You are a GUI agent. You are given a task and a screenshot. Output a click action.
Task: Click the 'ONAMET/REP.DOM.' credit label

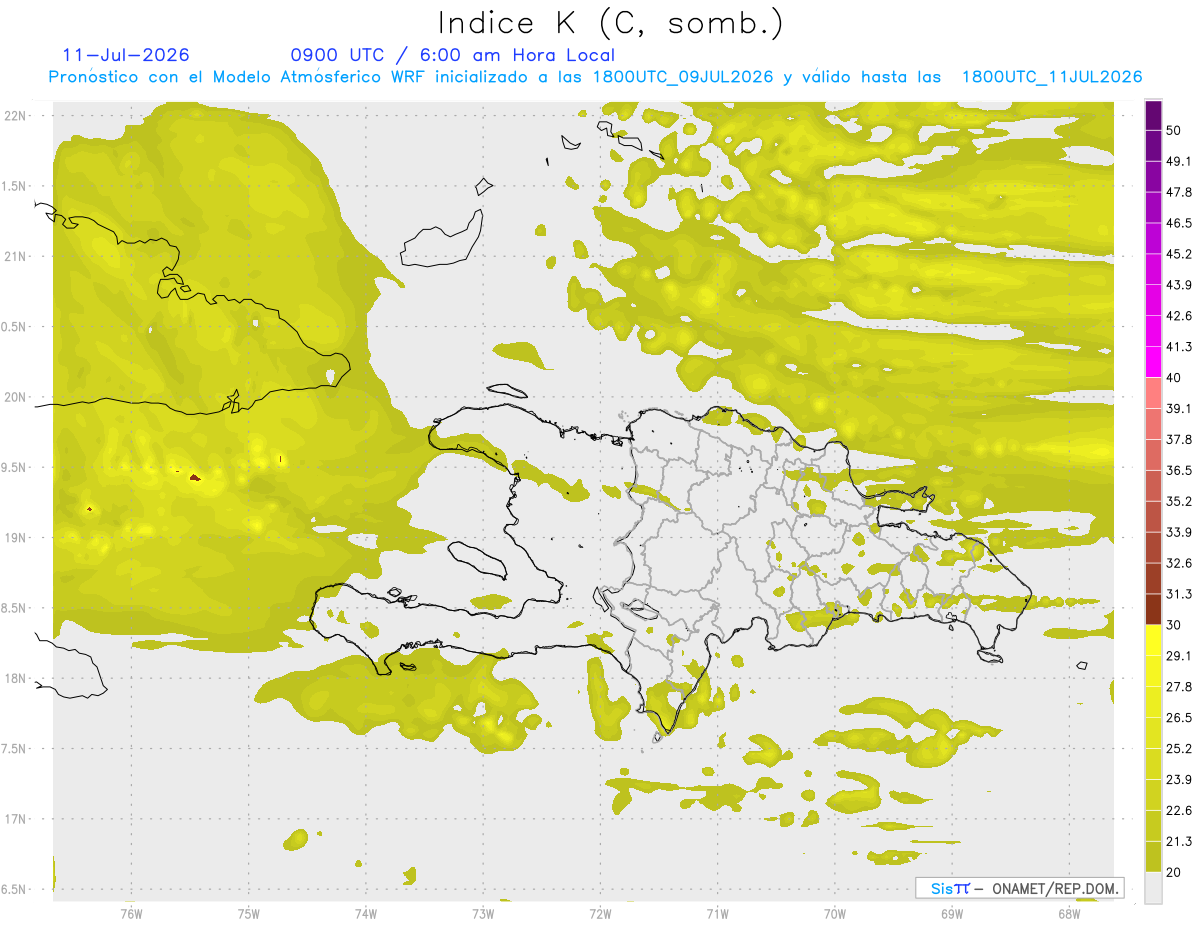(1055, 888)
